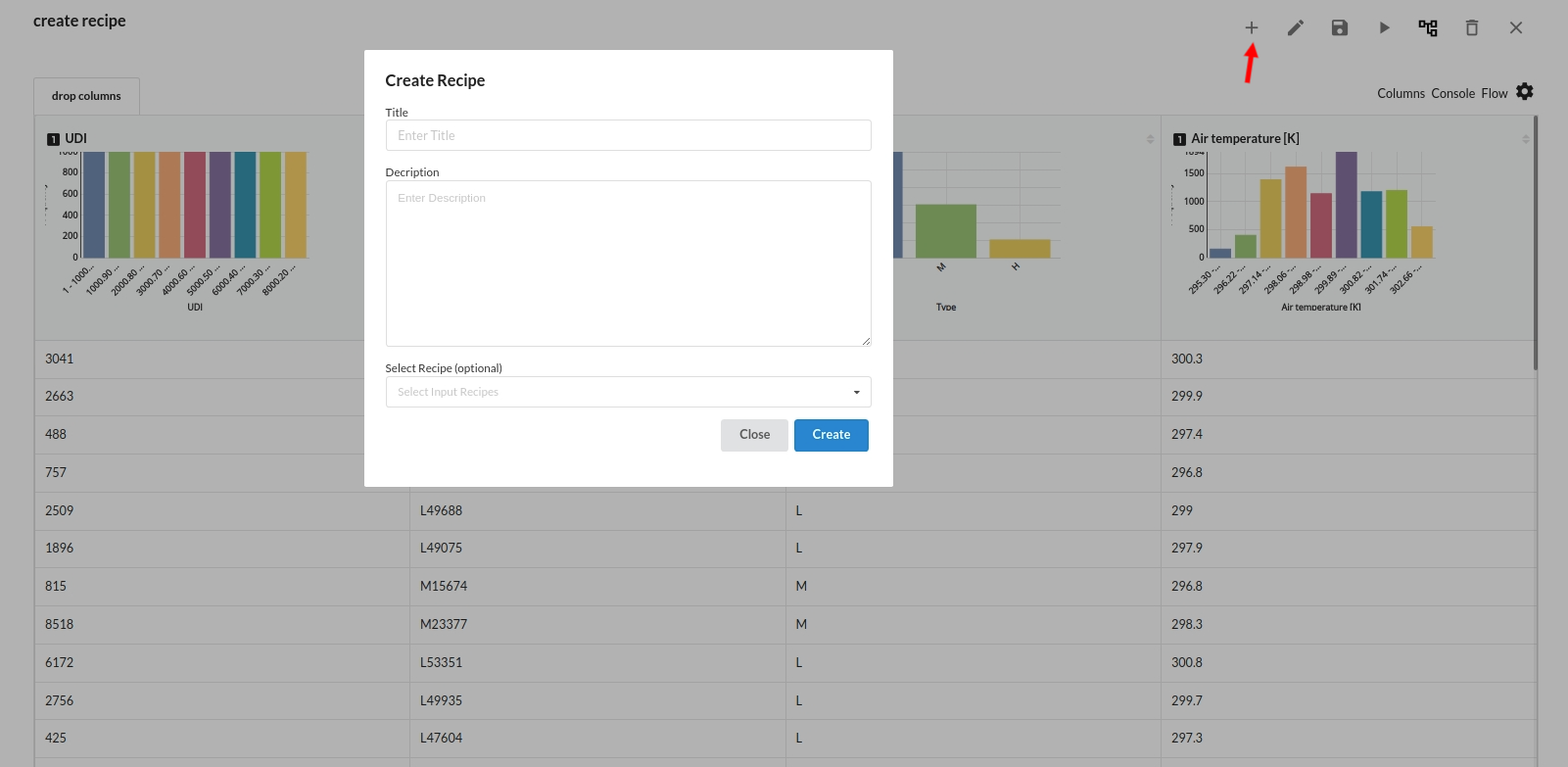Click the temperature cell 299

[1347, 510]
